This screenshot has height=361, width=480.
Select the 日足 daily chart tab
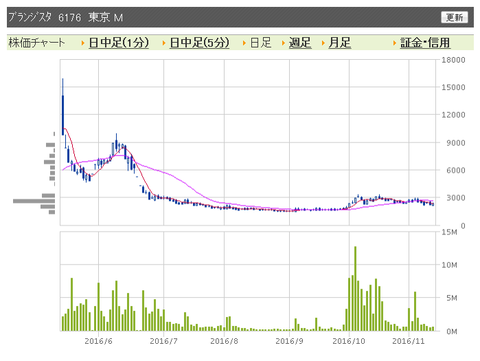(x=260, y=43)
